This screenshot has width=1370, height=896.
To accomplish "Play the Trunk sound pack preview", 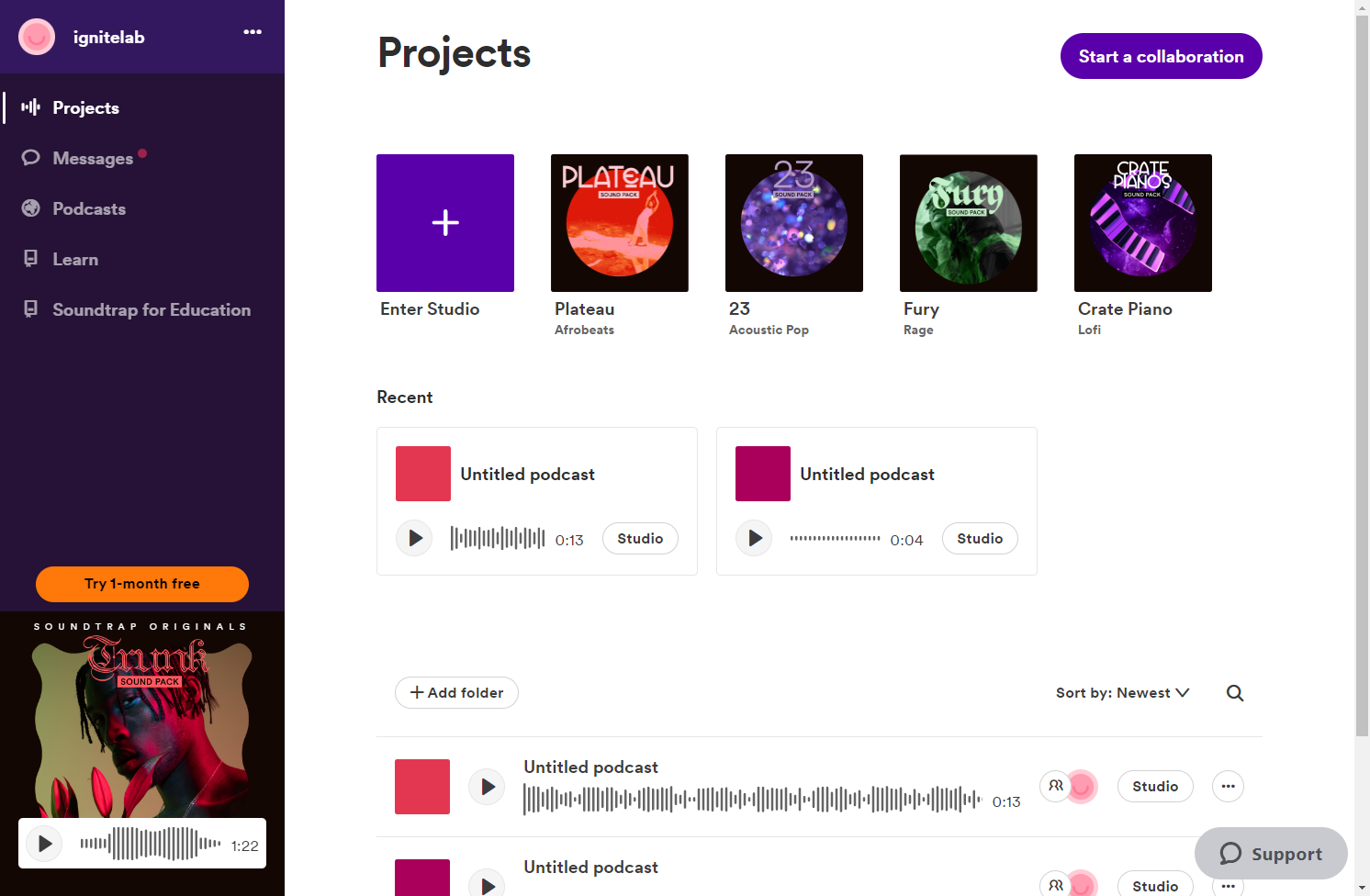I will (44, 844).
